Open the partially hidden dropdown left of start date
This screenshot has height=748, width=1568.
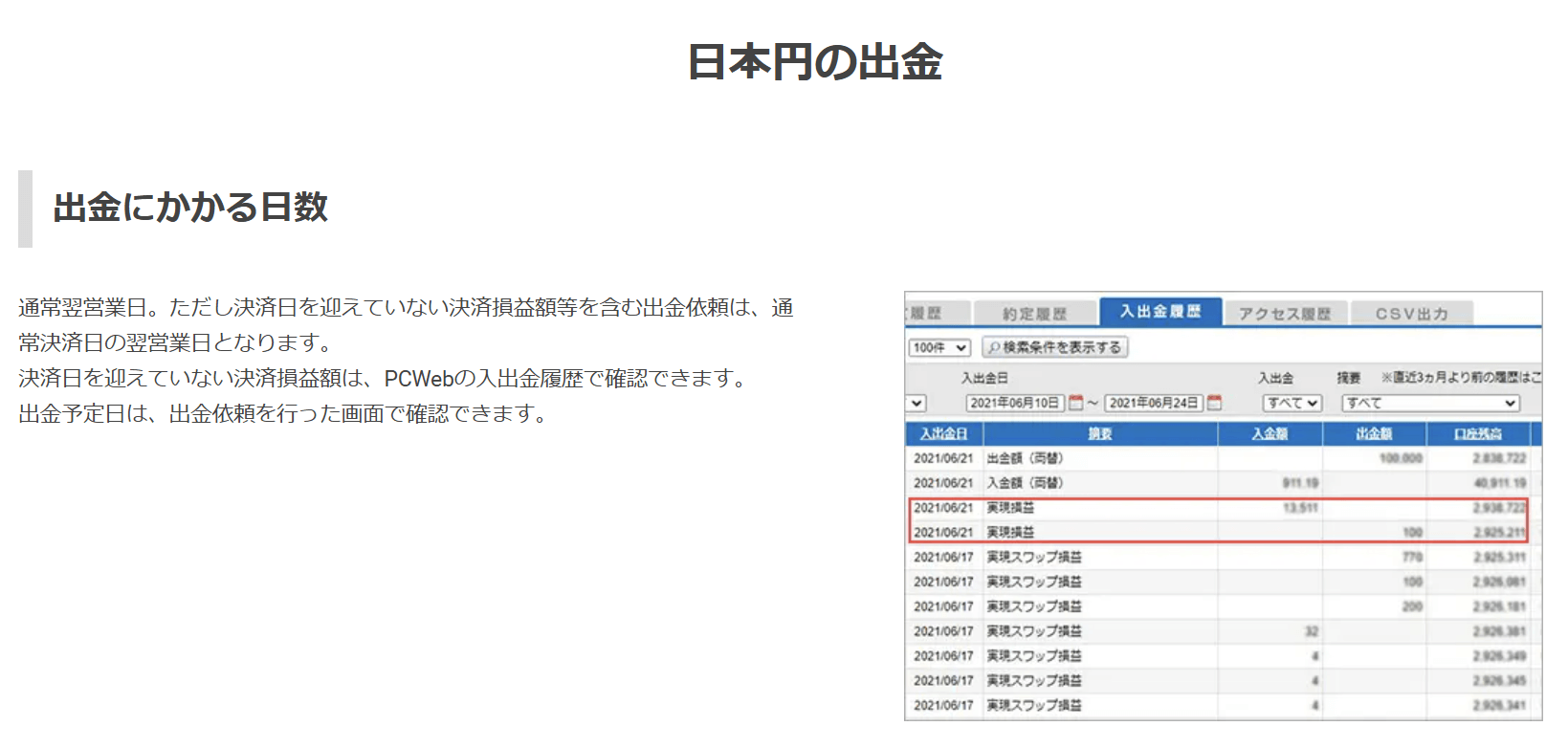coord(917,403)
